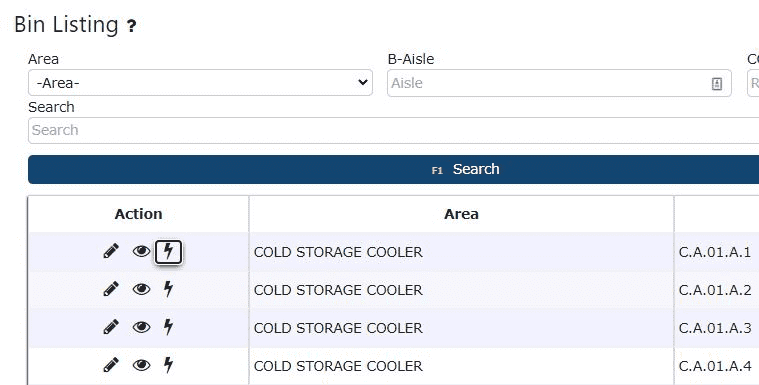Click the eye view icon for bin C.A.01.A.4
Image resolution: width=759 pixels, height=385 pixels.
point(141,365)
